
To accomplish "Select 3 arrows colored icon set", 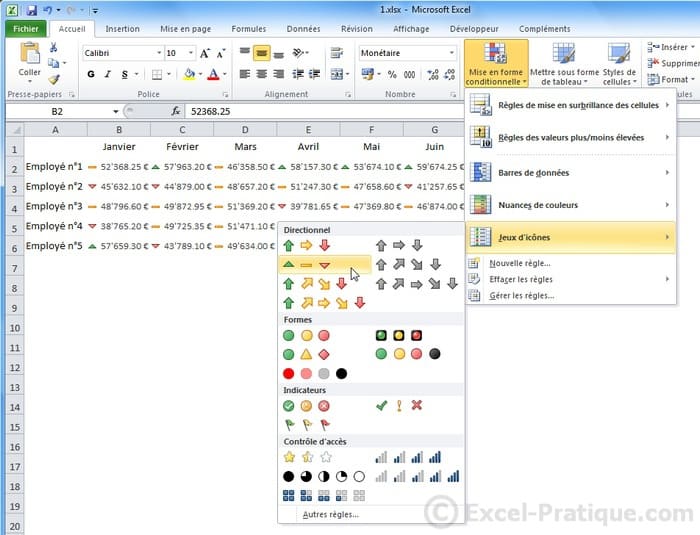I will (x=307, y=245).
